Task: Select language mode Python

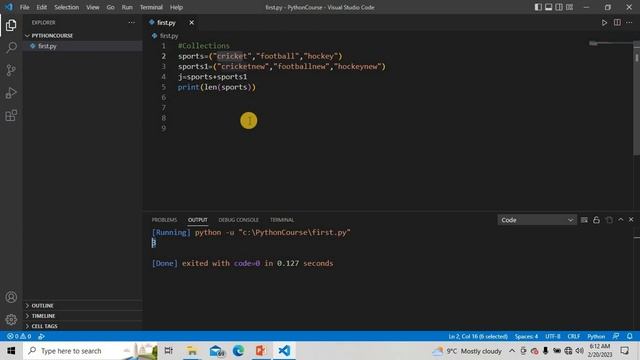Action: pyautogui.click(x=596, y=336)
